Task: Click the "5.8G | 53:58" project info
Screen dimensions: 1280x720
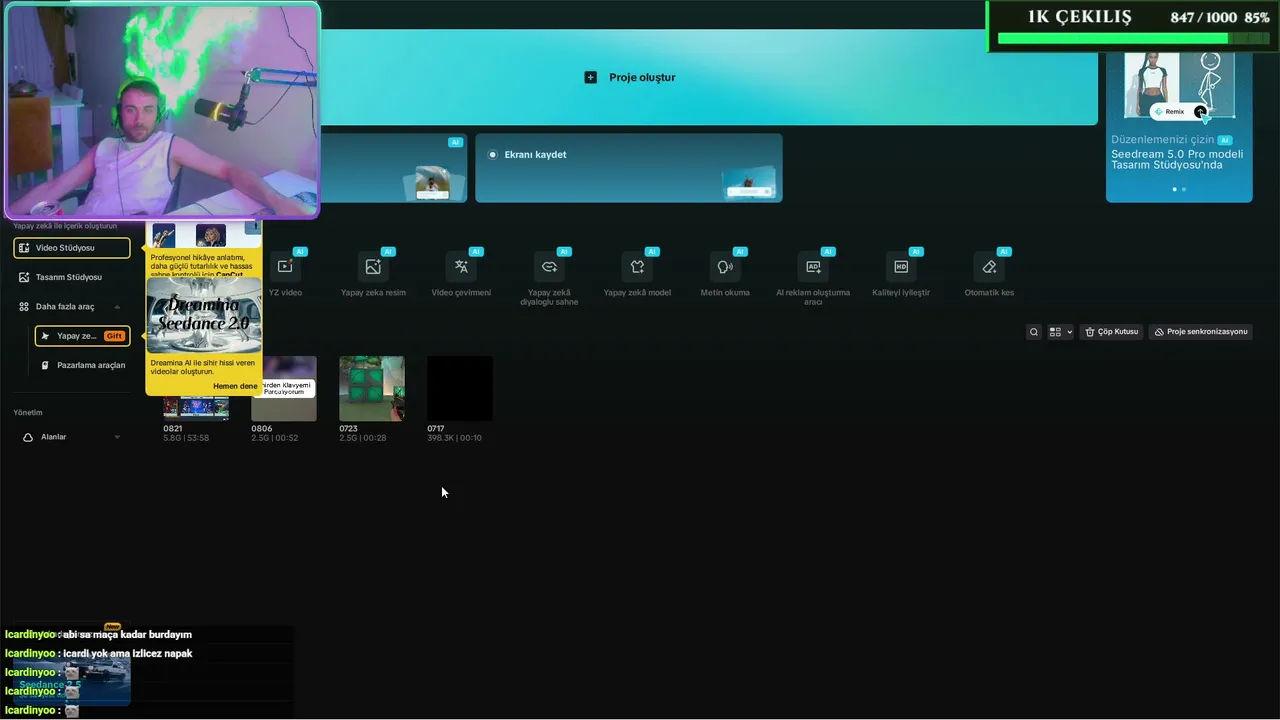Action: (186, 438)
